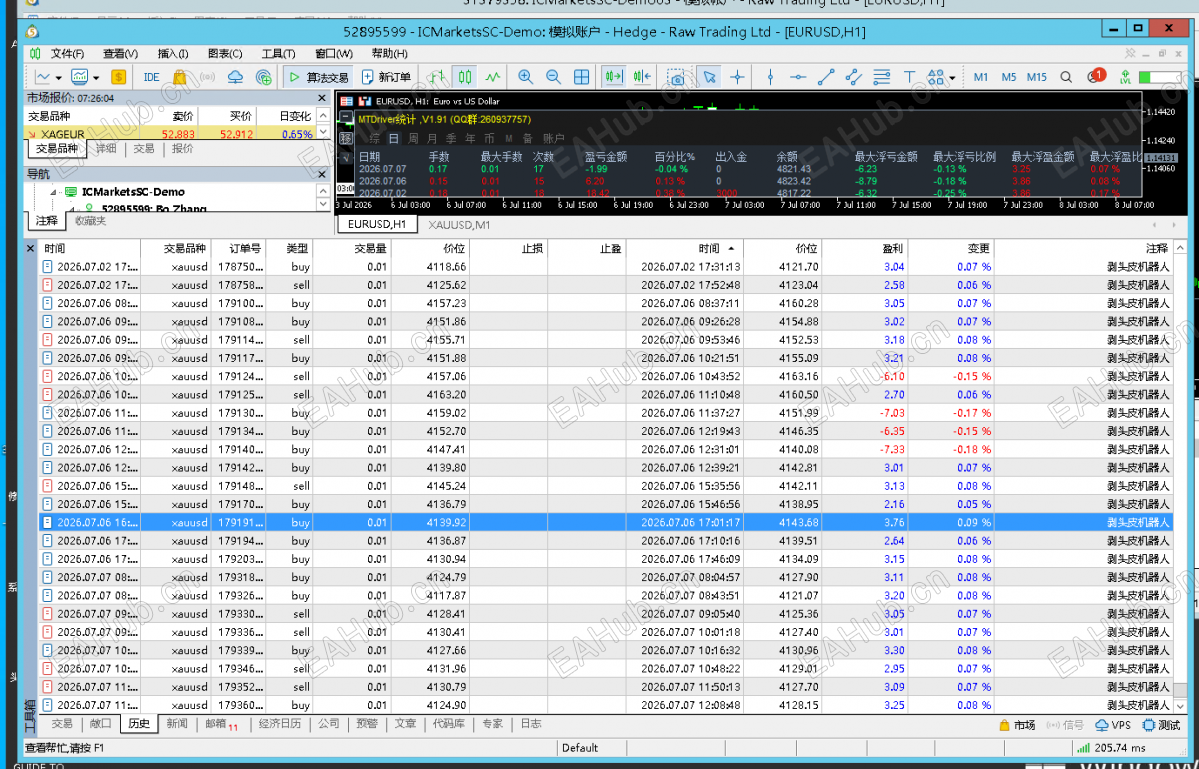Switch chart to bar chart style
Viewport: 1199px width, 769px height.
tap(437, 77)
